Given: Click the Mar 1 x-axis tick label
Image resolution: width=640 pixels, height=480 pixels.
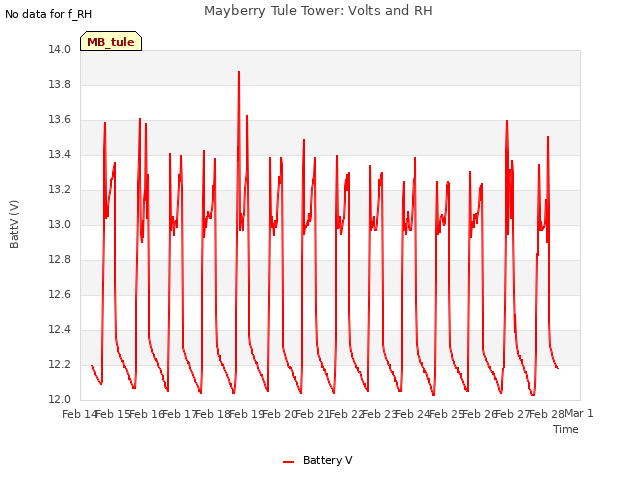Looking at the screenshot, I should click(x=579, y=413).
